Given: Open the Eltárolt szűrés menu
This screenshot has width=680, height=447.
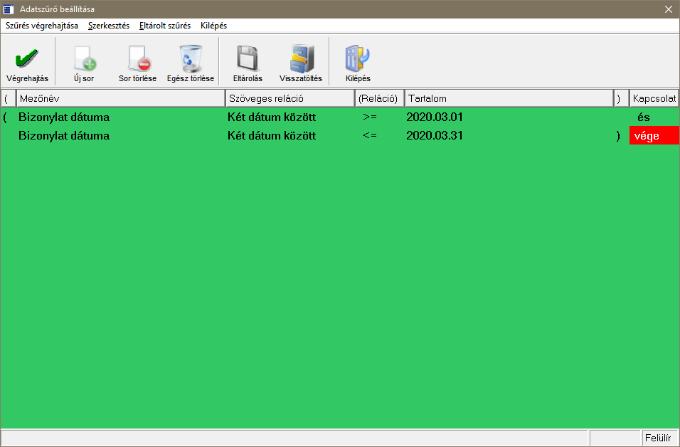Looking at the screenshot, I should coord(165,25).
